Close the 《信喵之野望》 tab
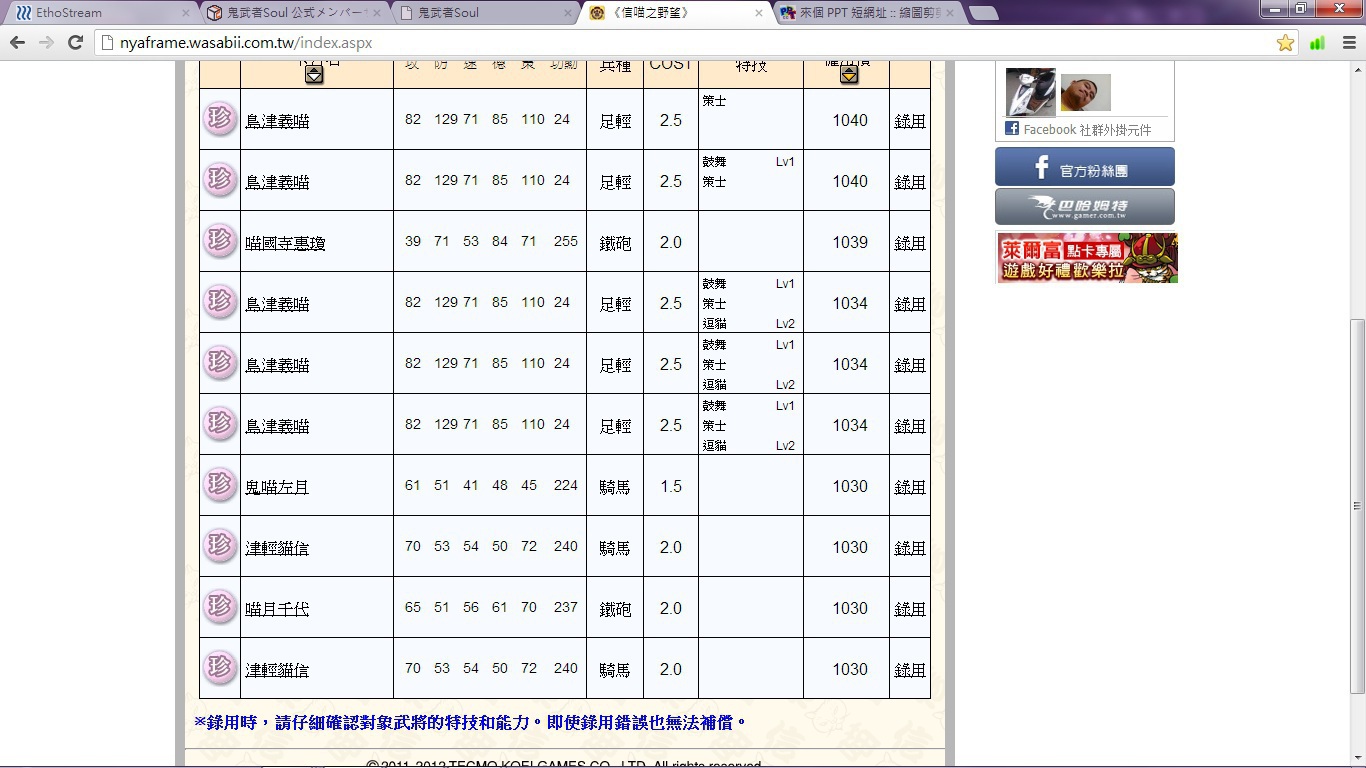Screen dimensions: 1366x768 [759, 13]
